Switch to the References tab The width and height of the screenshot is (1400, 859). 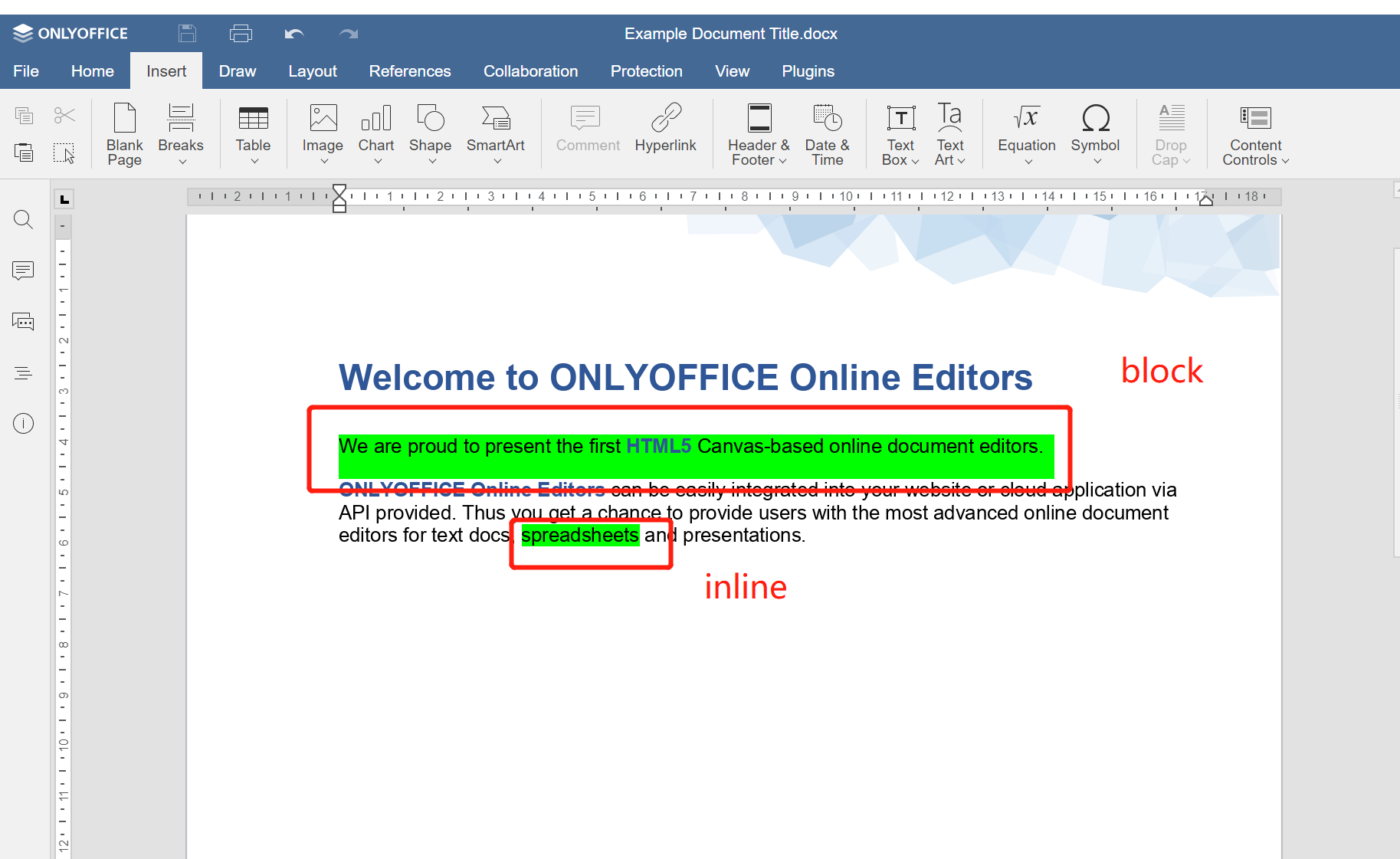(410, 70)
